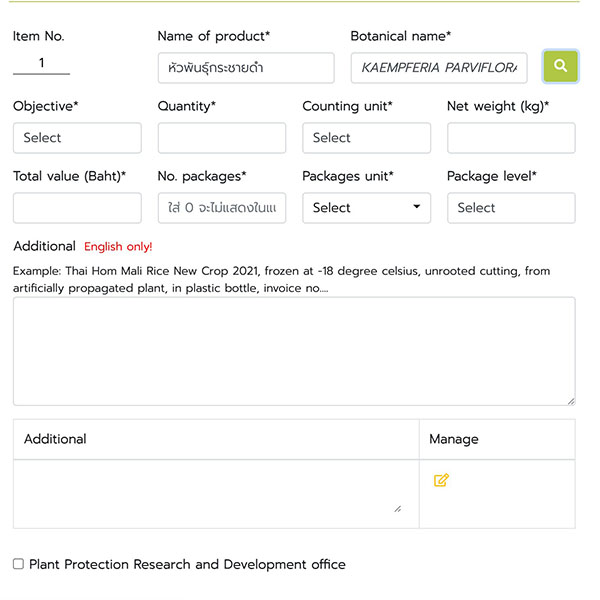Click the No. packages input field
Image resolution: width=600 pixels, height=600 pixels.
(221, 208)
